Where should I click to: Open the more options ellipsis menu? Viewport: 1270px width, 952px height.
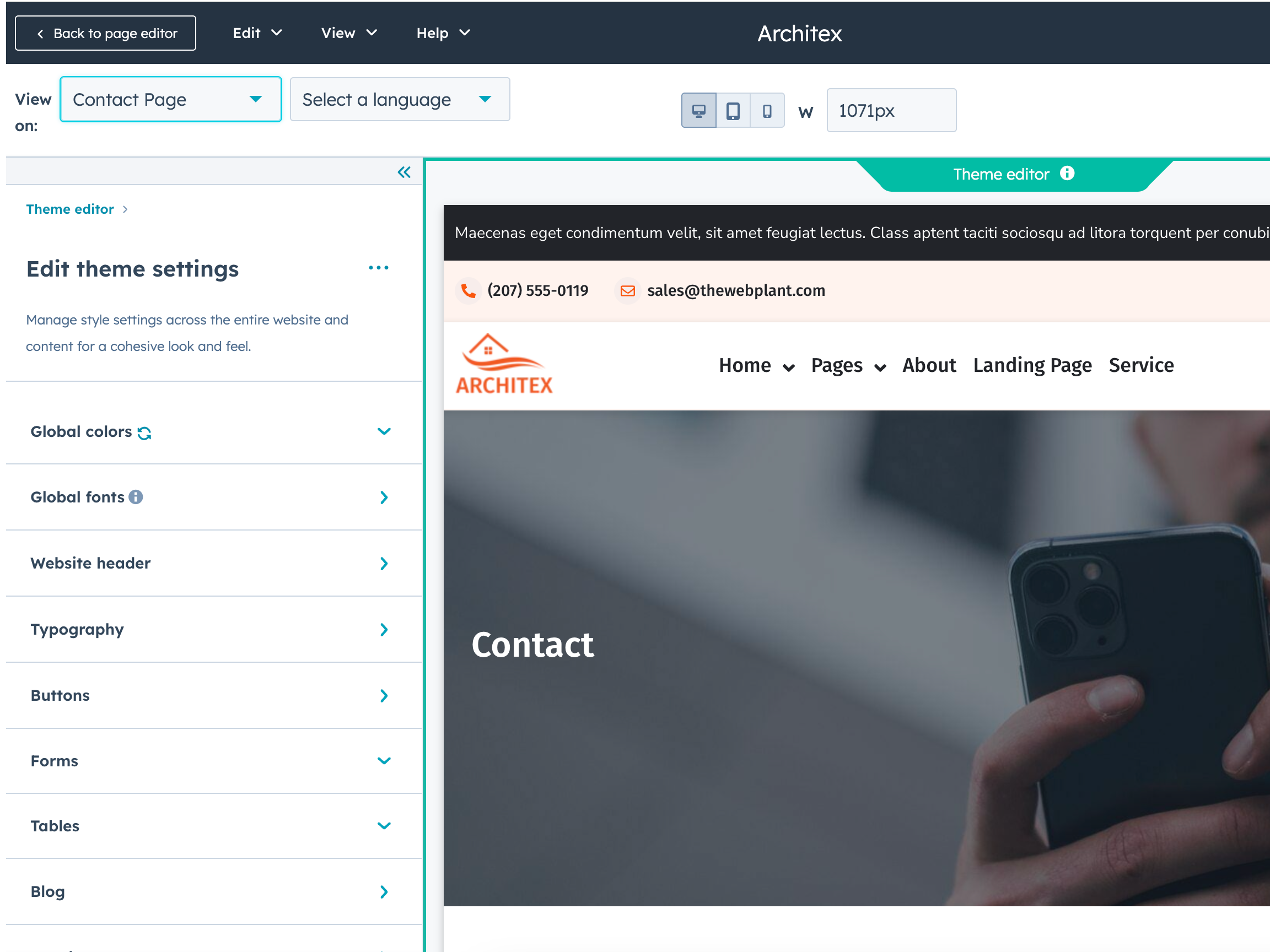378,267
